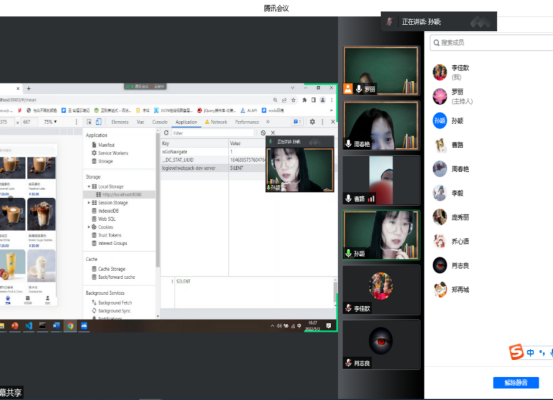Switch to the Elements tab
553x400 pixels.
[120, 122]
